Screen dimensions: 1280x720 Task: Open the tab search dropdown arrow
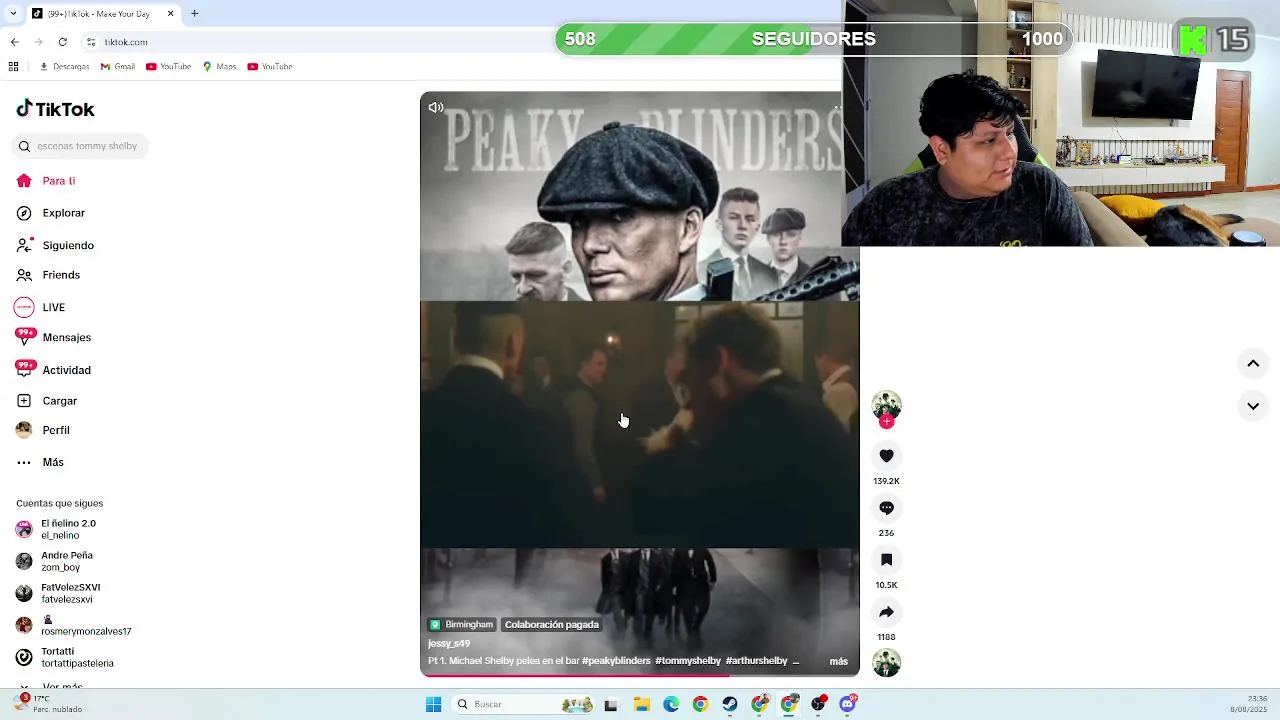click(12, 14)
